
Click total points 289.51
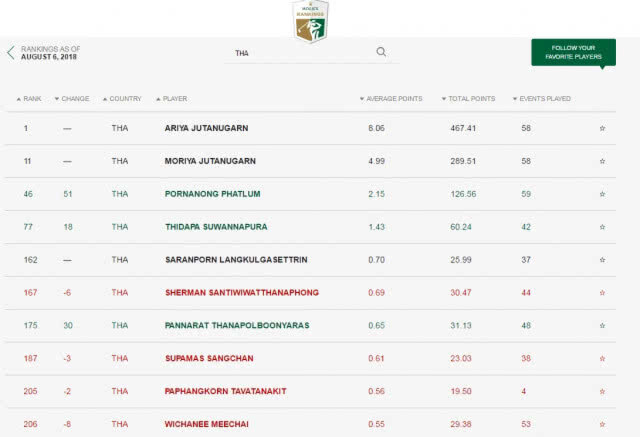(463, 161)
